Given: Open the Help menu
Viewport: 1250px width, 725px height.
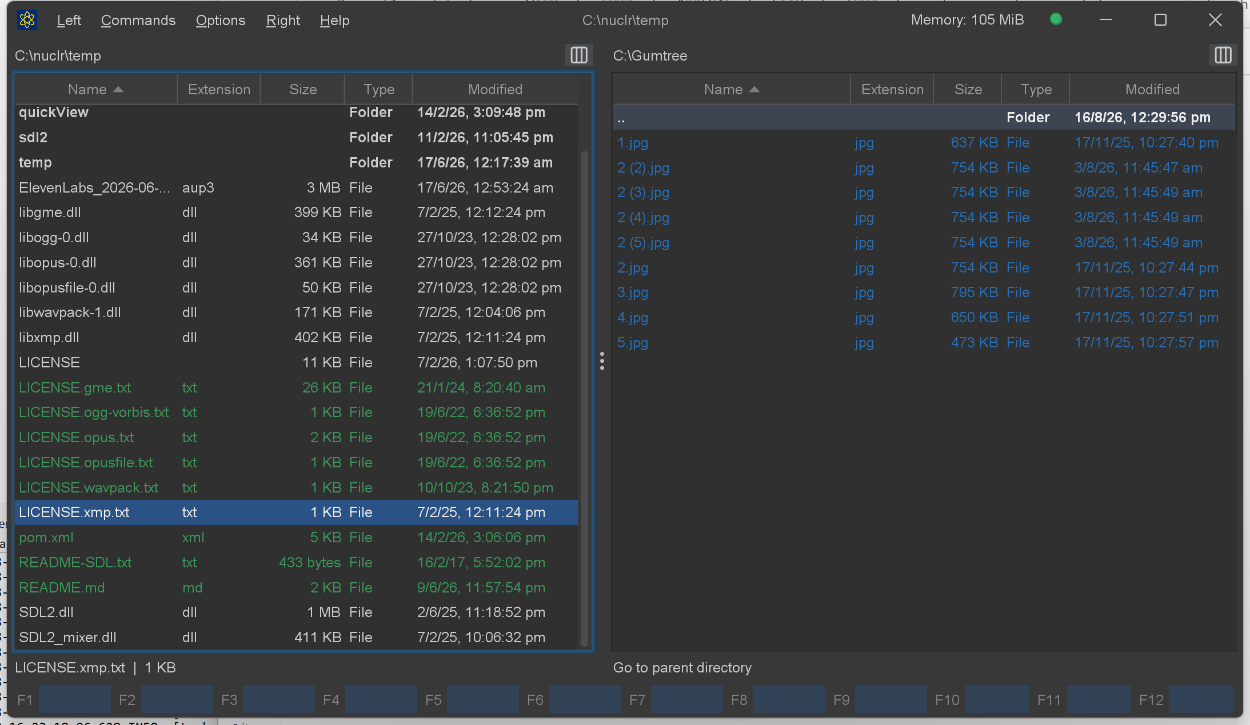Looking at the screenshot, I should (x=335, y=20).
